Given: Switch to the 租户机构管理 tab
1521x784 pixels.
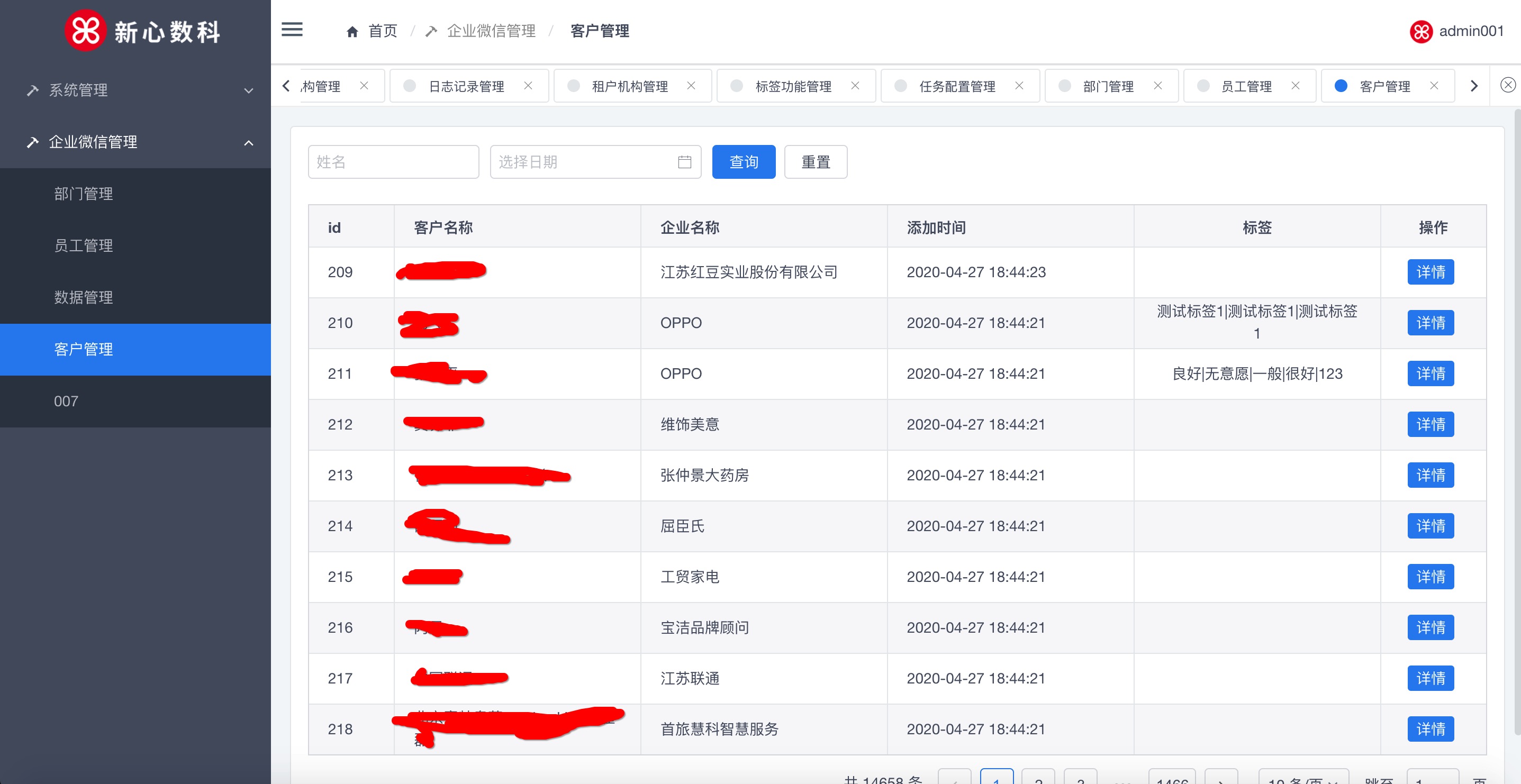Looking at the screenshot, I should click(x=629, y=86).
